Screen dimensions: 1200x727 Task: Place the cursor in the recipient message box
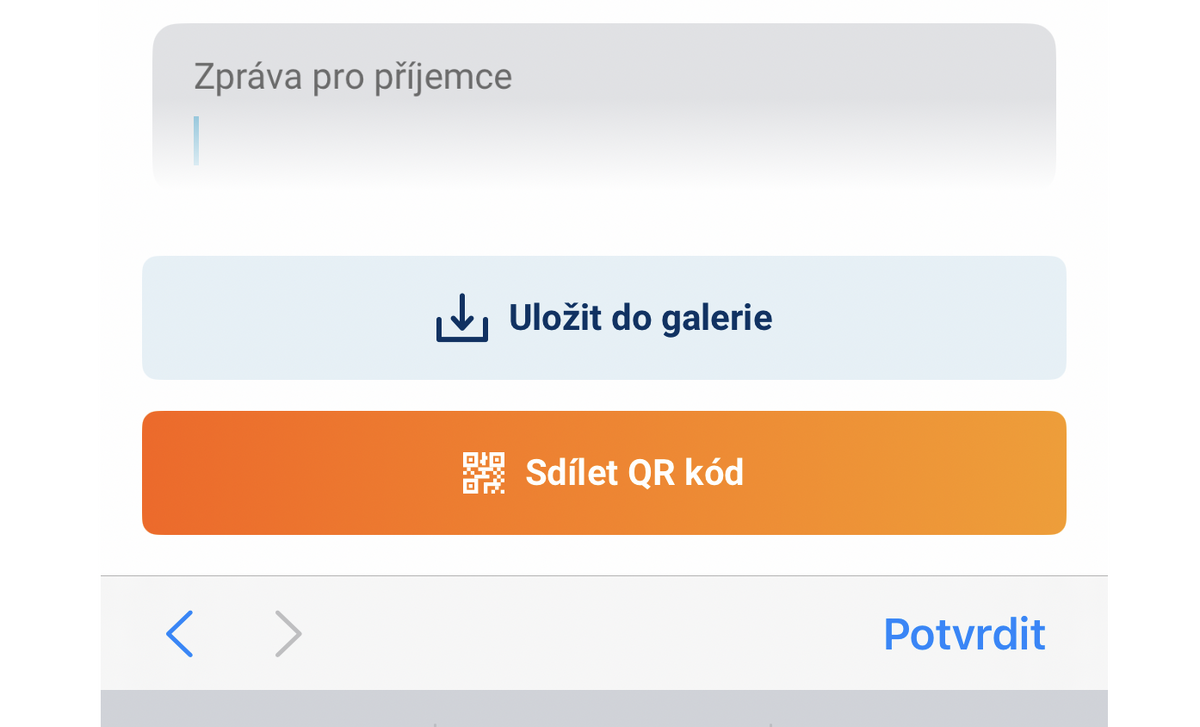coord(400,140)
